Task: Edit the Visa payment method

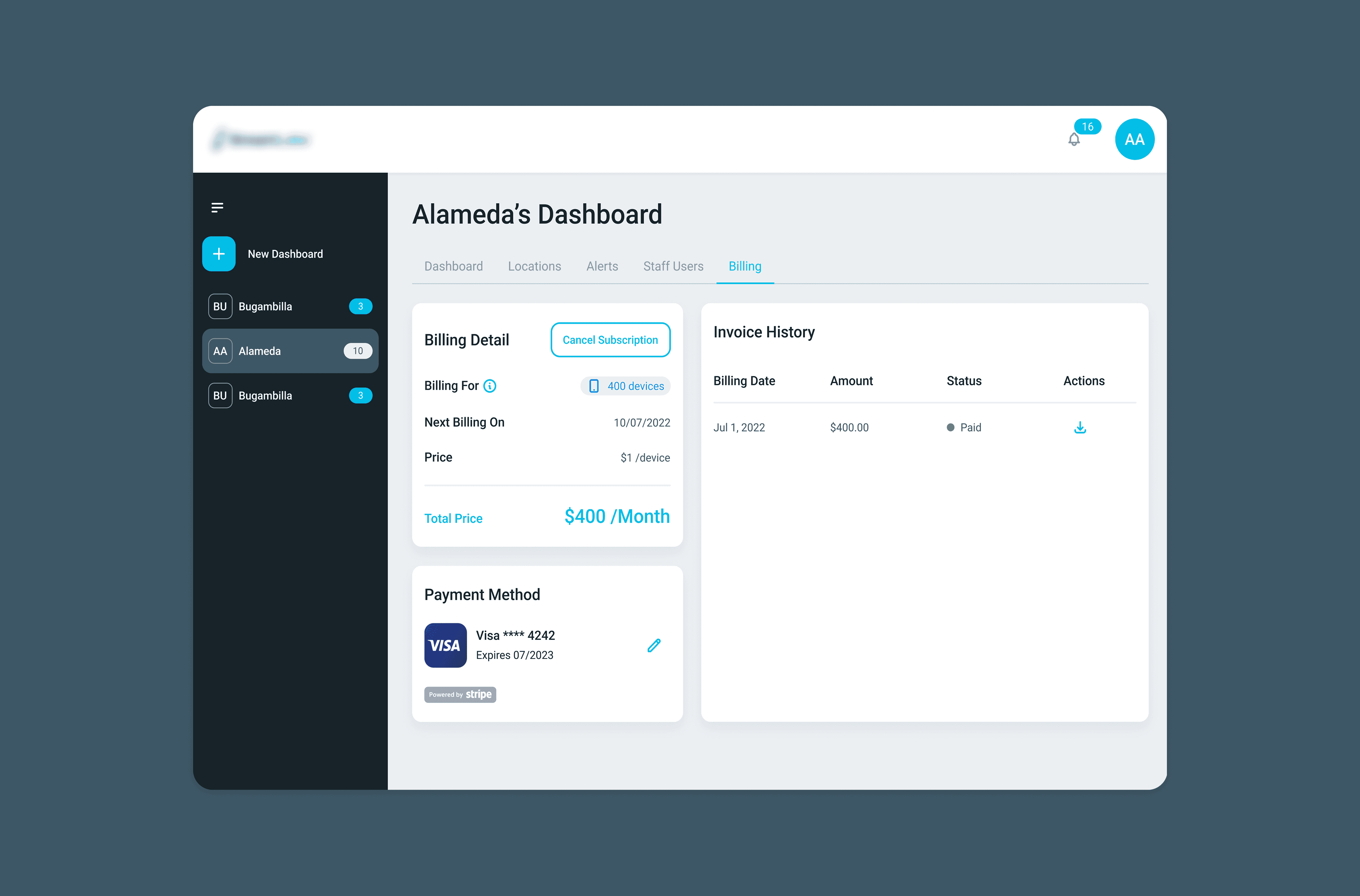Action: click(x=654, y=645)
